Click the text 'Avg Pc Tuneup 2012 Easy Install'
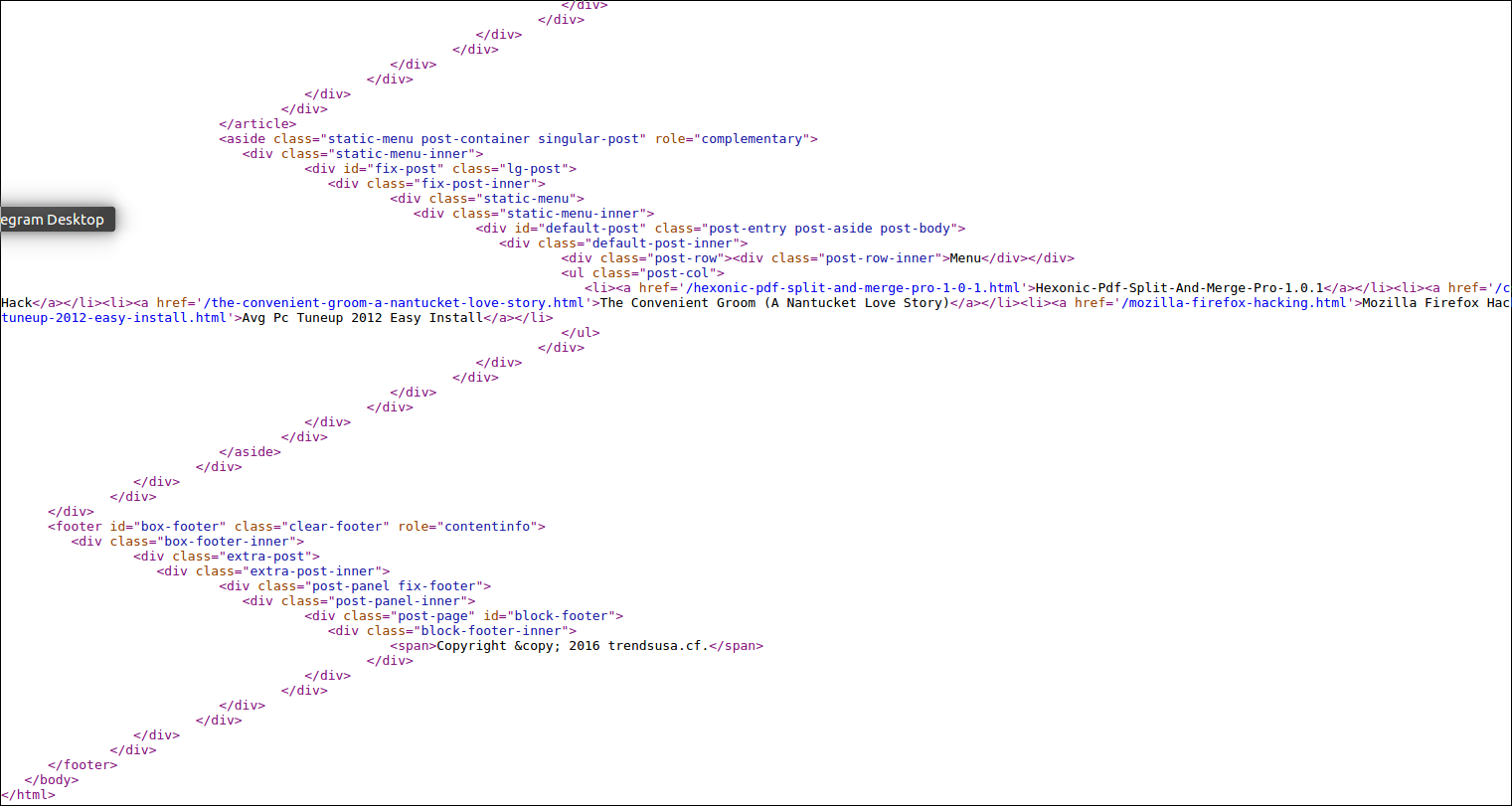Viewport: 1512px width, 806px height. [x=363, y=318]
